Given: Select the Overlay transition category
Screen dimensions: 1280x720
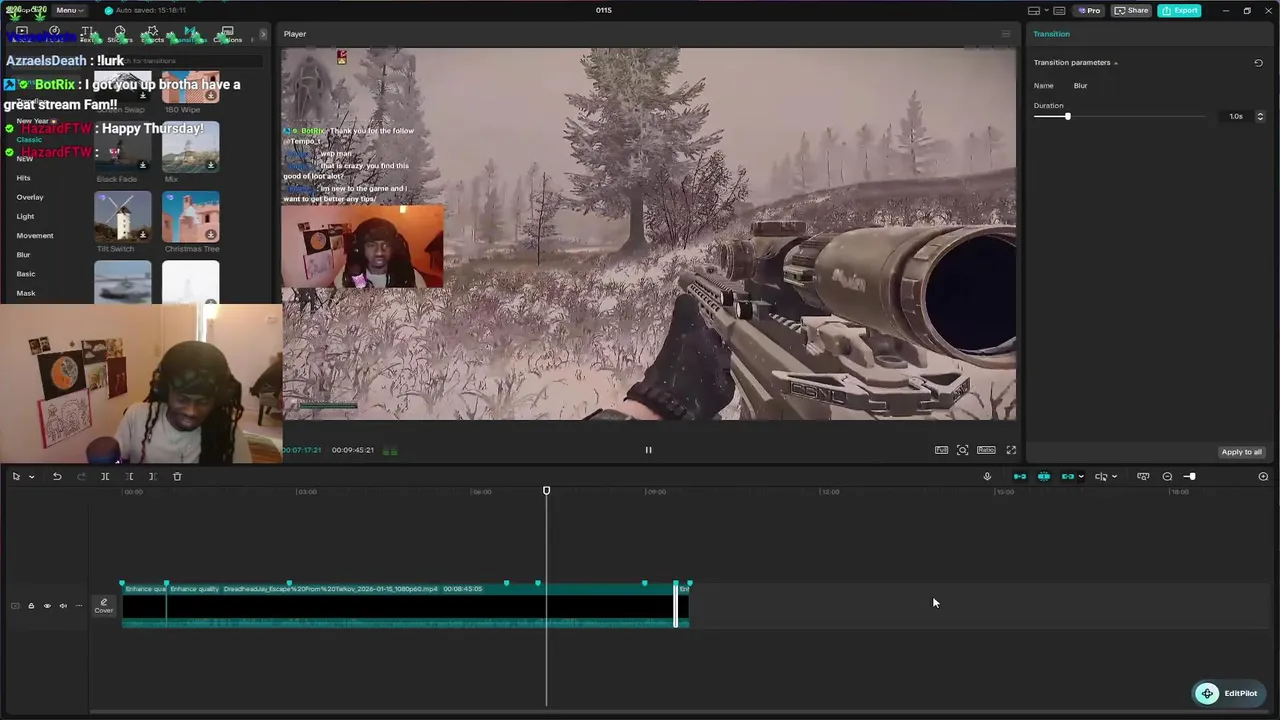Looking at the screenshot, I should pyautogui.click(x=30, y=197).
